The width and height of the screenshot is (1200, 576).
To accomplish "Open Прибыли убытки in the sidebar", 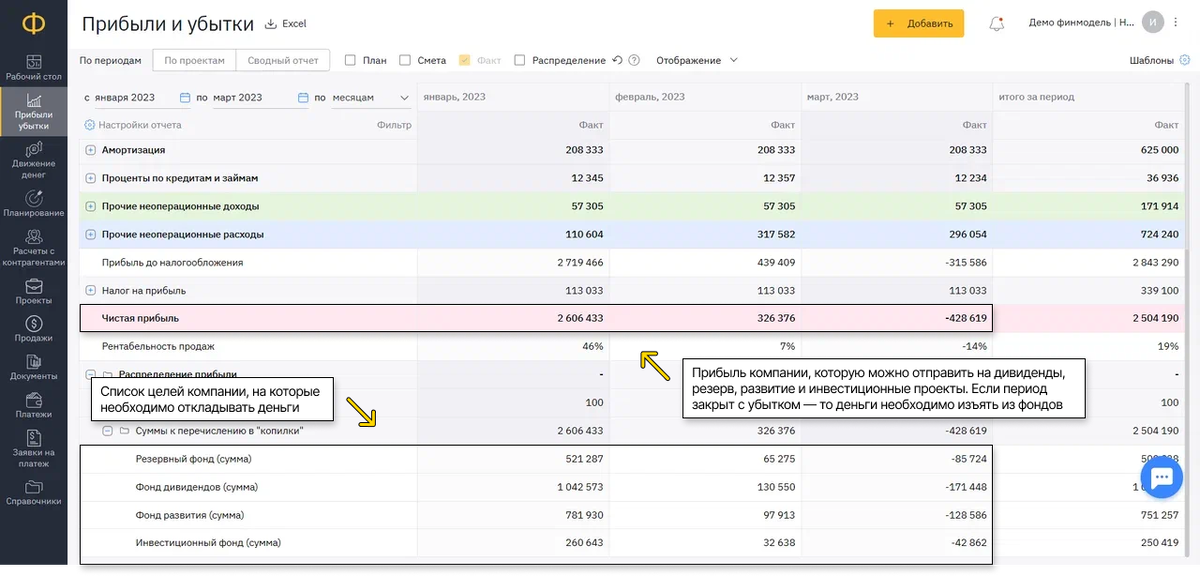I will click(x=34, y=113).
